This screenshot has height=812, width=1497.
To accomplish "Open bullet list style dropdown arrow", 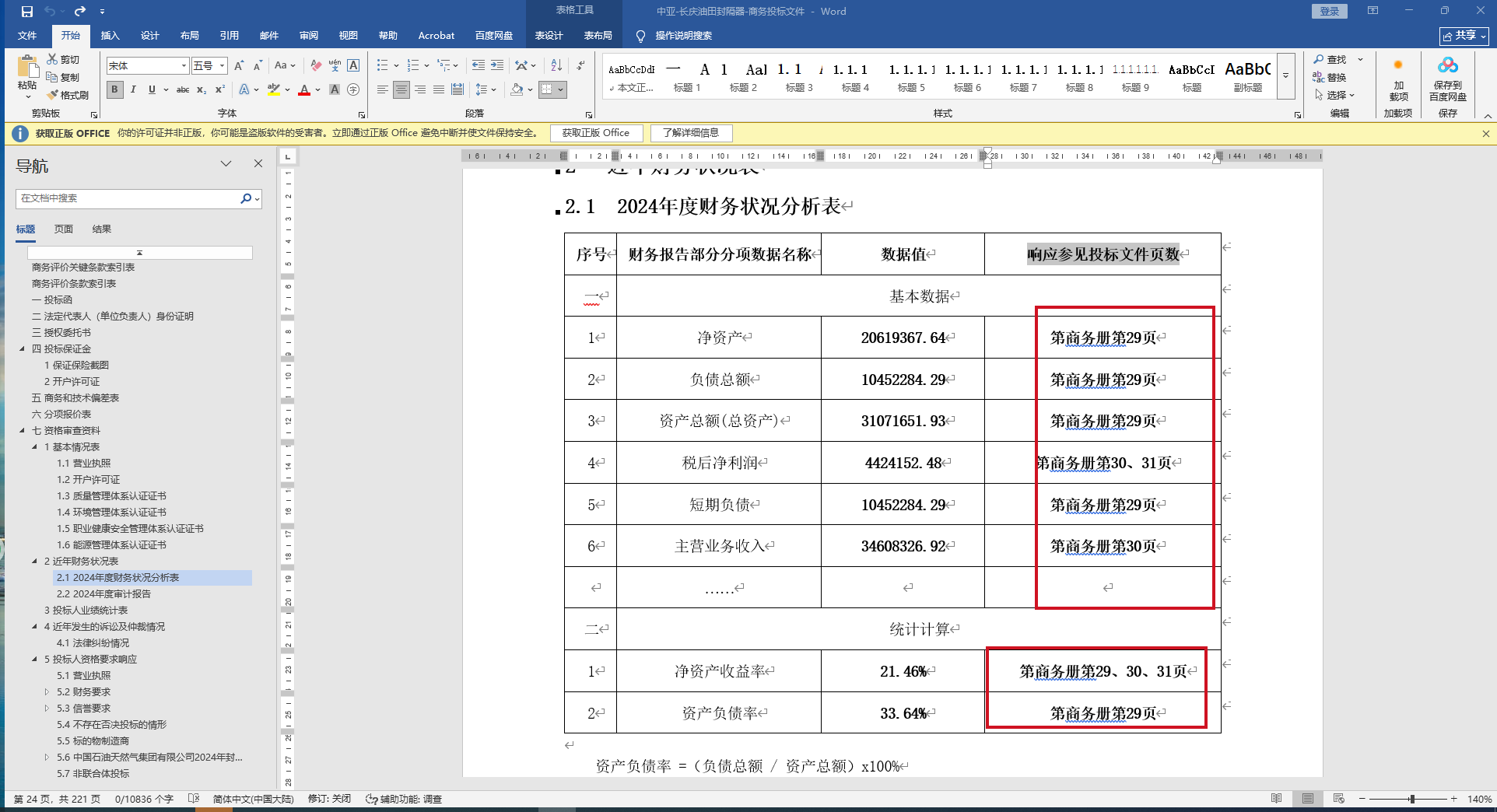I will pyautogui.click(x=396, y=66).
